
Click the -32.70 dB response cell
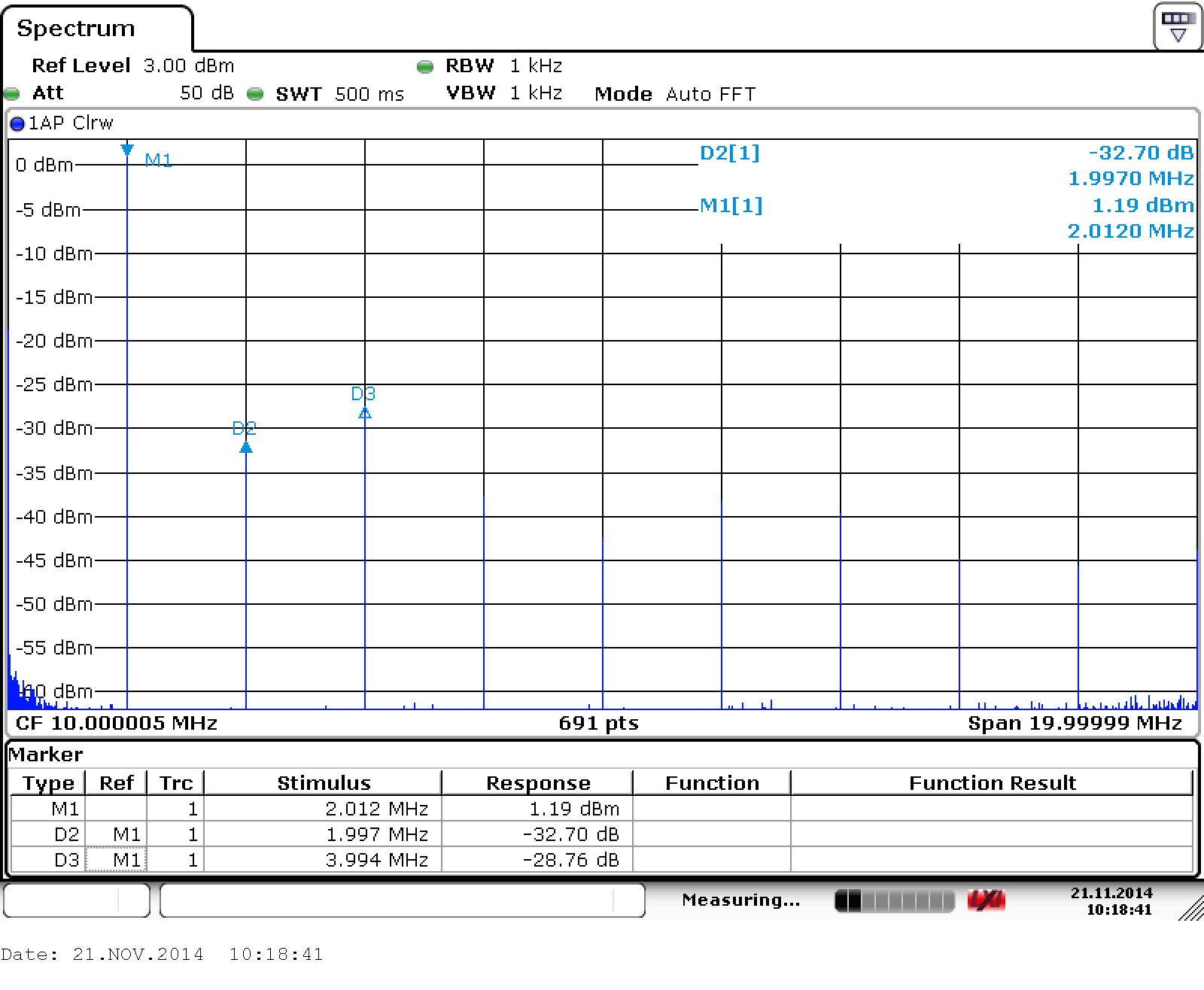point(538,834)
